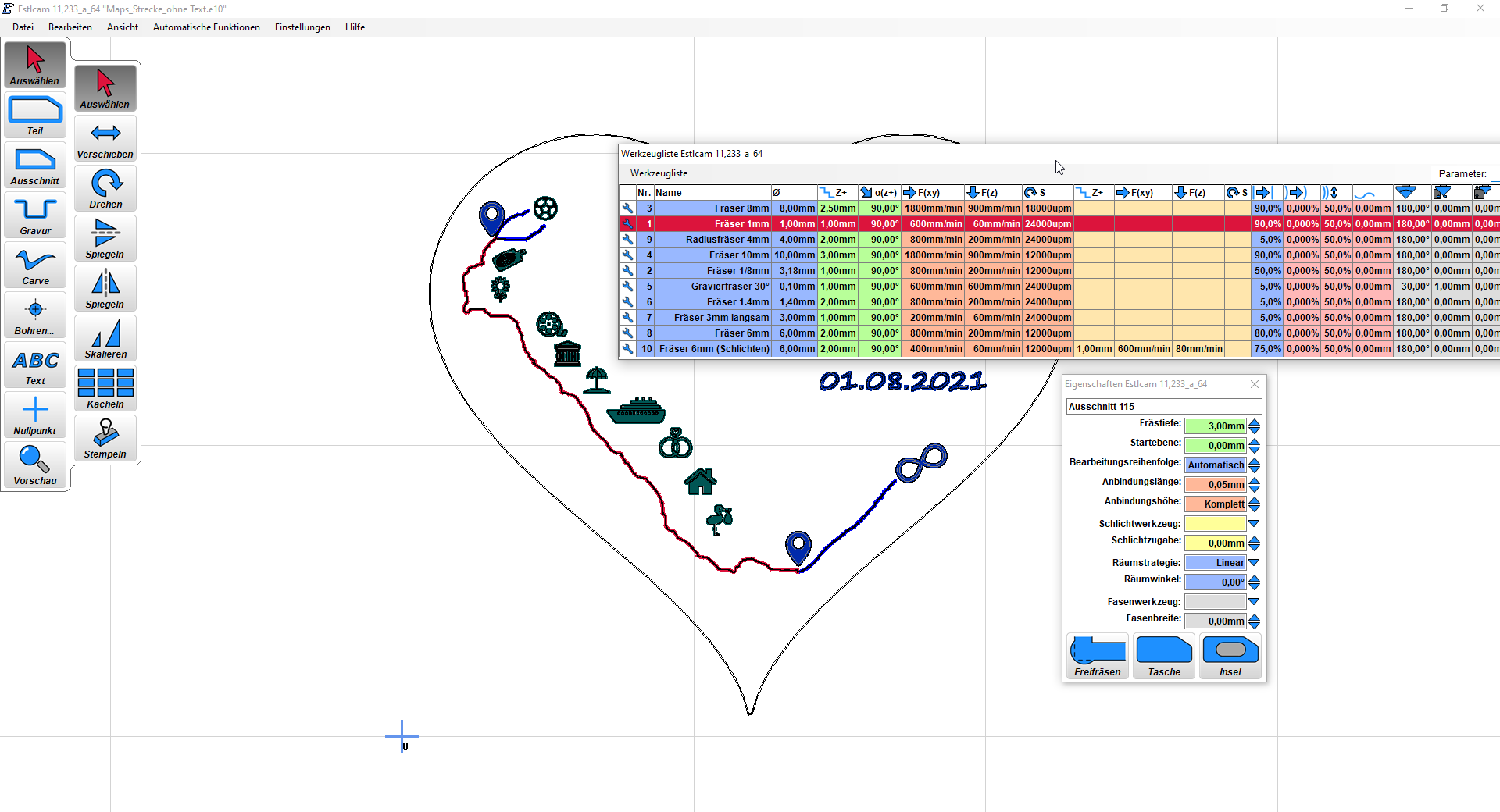Screen dimensions: 1500x812
Task: Click wrench icon for Fräser 3mm langsam
Action: [627, 318]
